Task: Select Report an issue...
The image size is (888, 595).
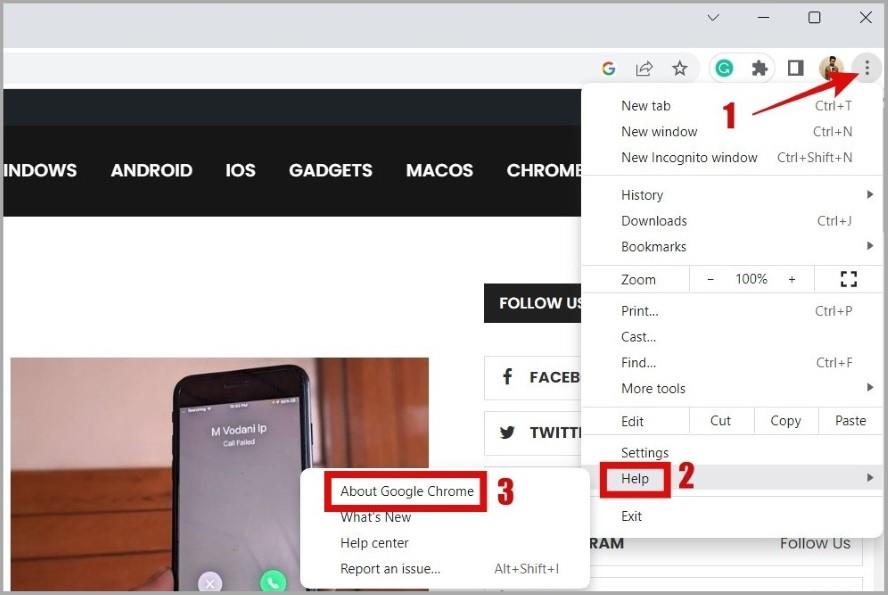Action: tap(445, 569)
